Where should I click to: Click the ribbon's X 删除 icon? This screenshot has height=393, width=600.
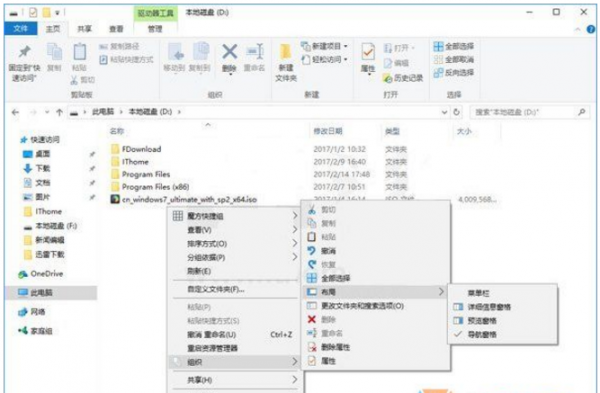click(230, 52)
